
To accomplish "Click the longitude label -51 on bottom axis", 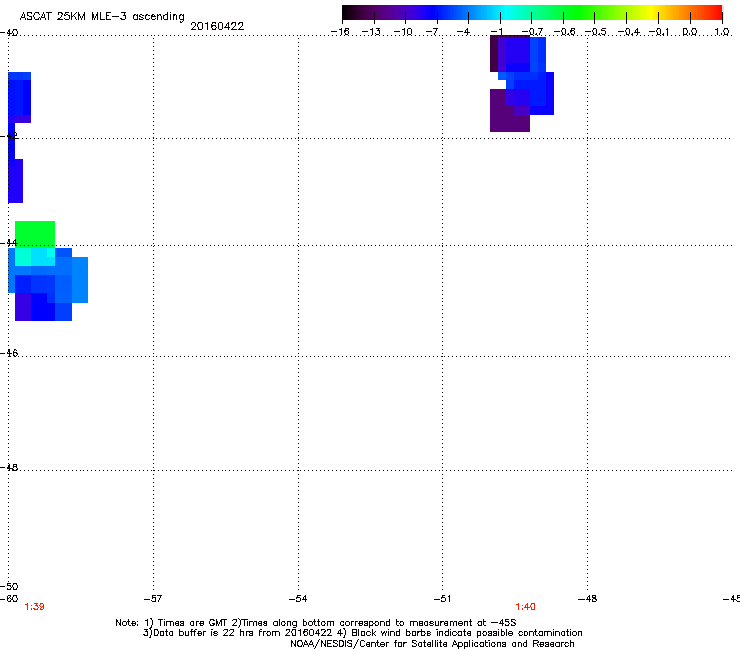I will [x=442, y=599].
